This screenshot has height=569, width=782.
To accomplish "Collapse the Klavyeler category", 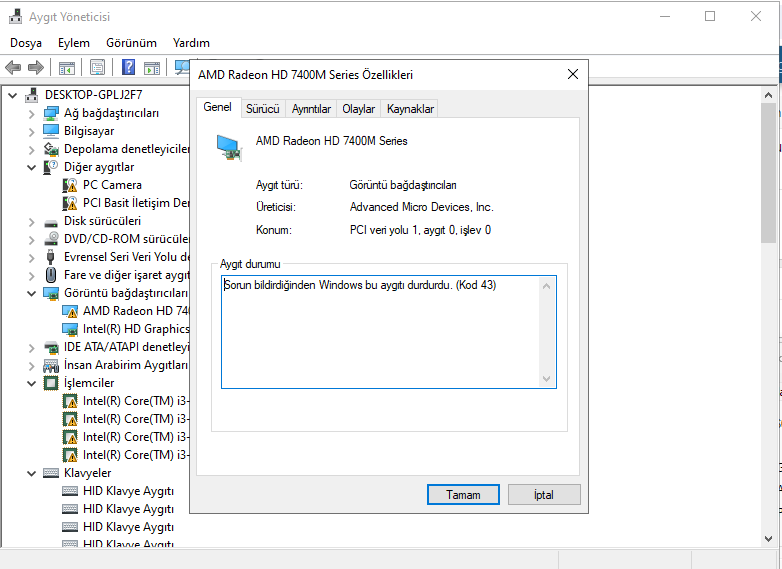I will tap(31, 473).
